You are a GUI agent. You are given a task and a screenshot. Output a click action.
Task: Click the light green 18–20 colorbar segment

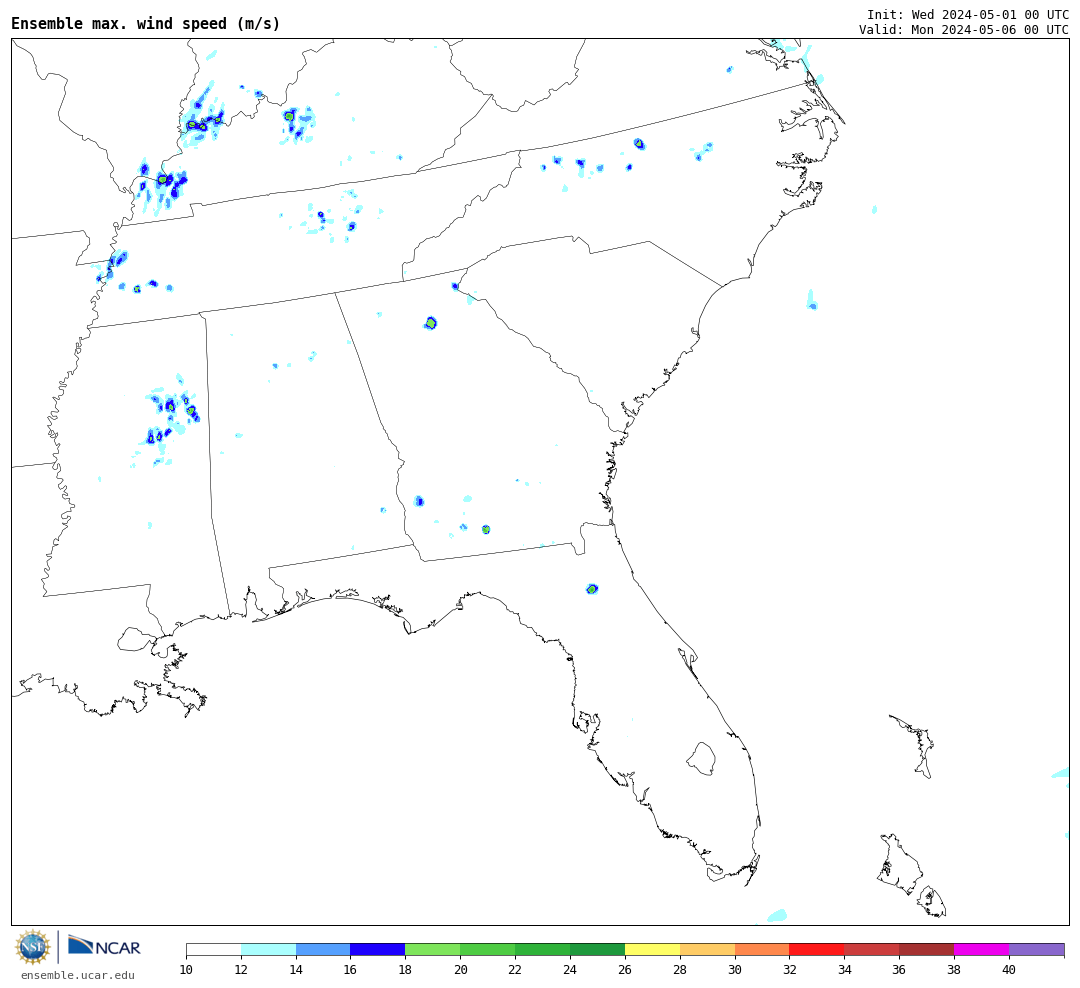433,949
